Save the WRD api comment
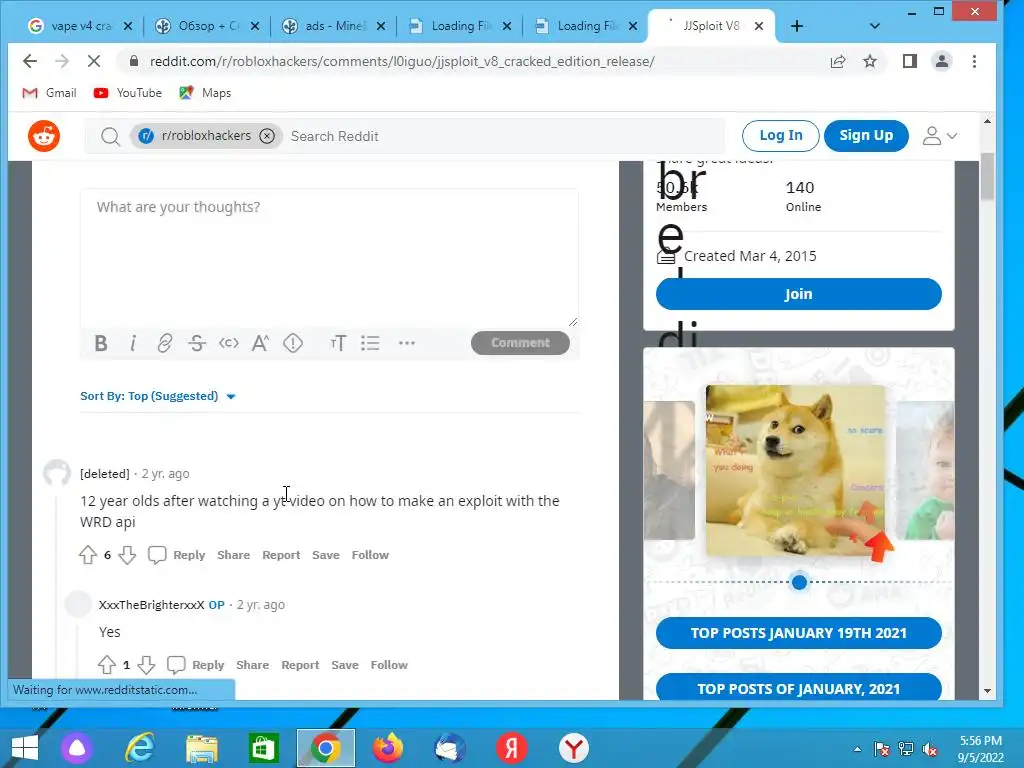This screenshot has width=1024, height=768. [326, 555]
